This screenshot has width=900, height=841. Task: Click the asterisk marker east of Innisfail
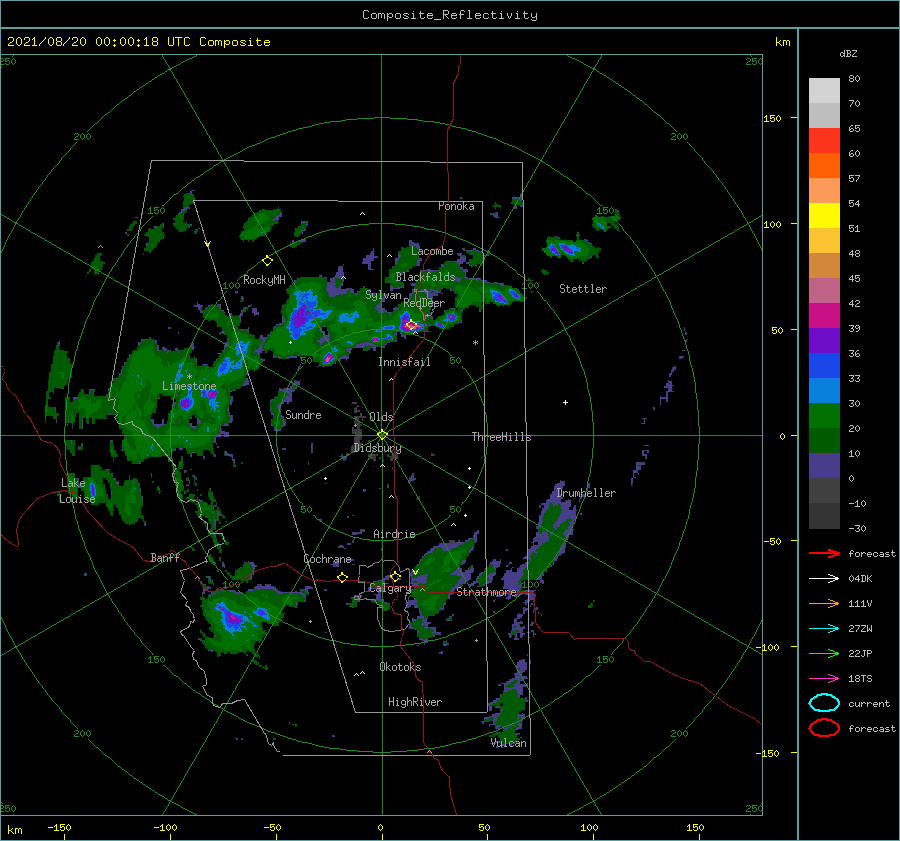pyautogui.click(x=475, y=343)
